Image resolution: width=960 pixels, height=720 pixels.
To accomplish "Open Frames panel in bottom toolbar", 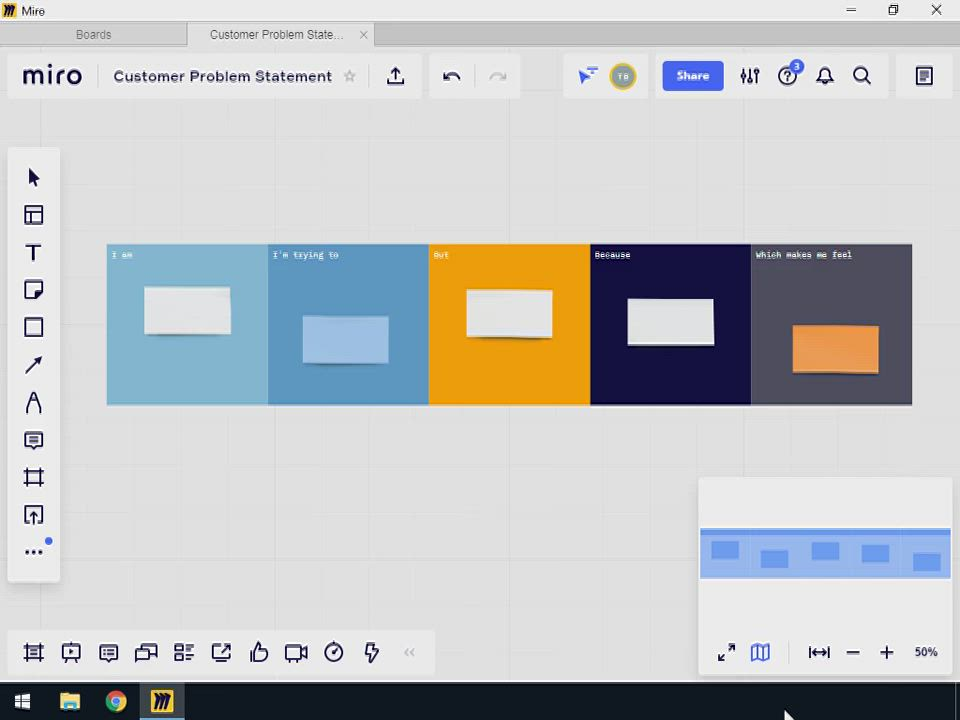I will coord(34,652).
